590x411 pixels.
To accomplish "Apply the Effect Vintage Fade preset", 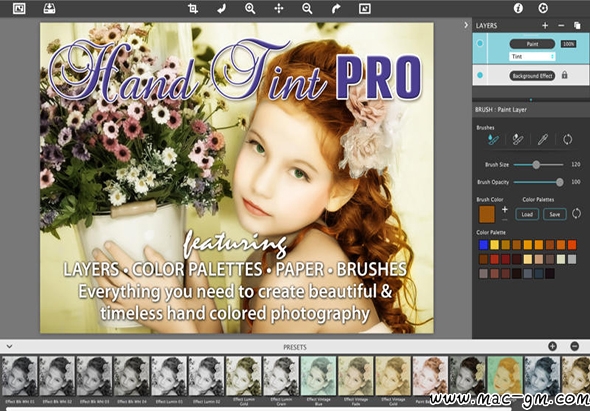I will pyautogui.click(x=356, y=380).
